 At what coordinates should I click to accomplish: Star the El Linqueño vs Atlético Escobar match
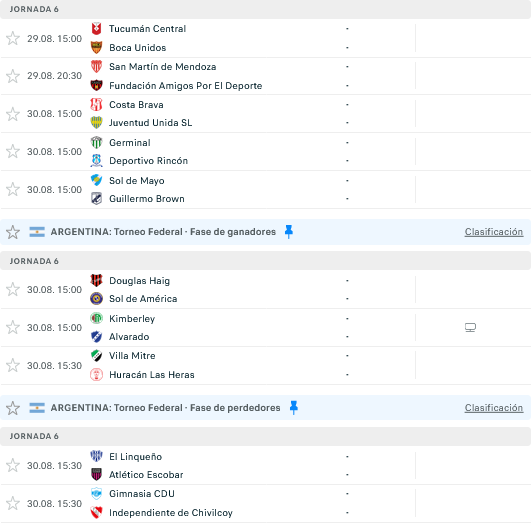point(13,465)
